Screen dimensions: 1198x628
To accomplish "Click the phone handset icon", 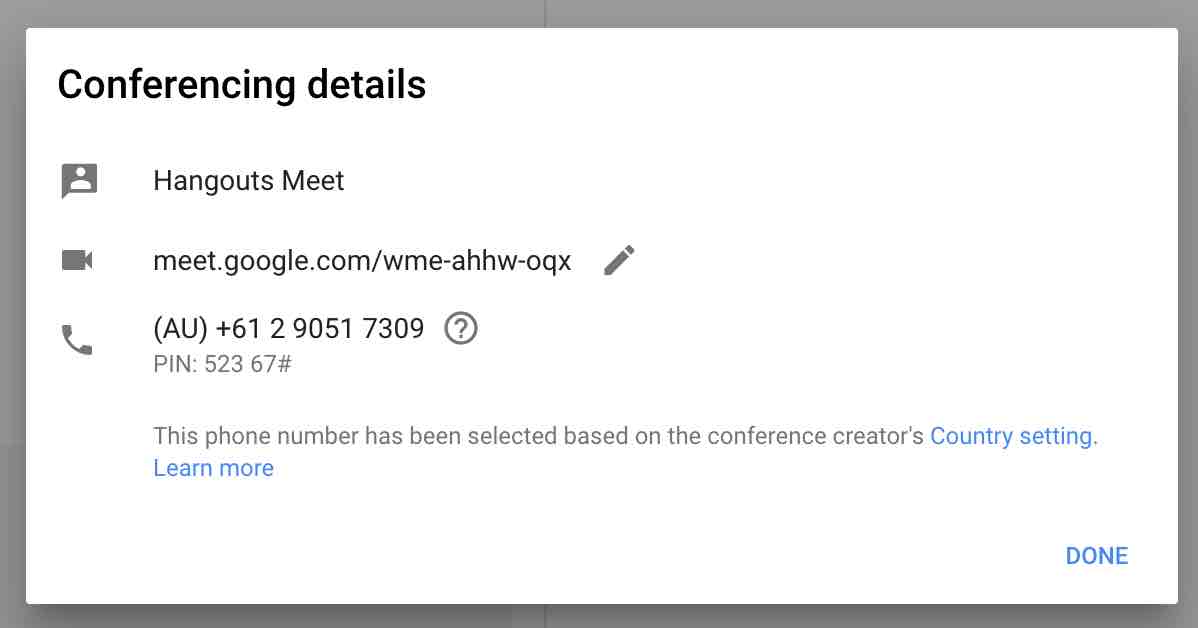I will pyautogui.click(x=77, y=340).
